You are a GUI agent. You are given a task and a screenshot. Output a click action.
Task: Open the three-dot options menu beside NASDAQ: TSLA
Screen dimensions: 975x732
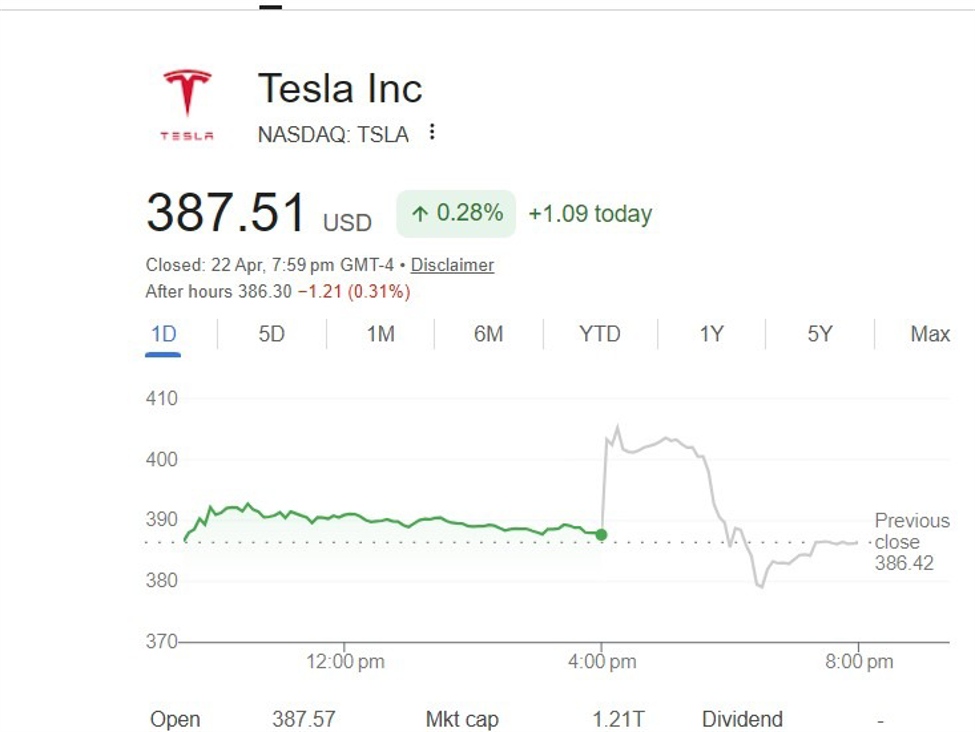coord(431,132)
